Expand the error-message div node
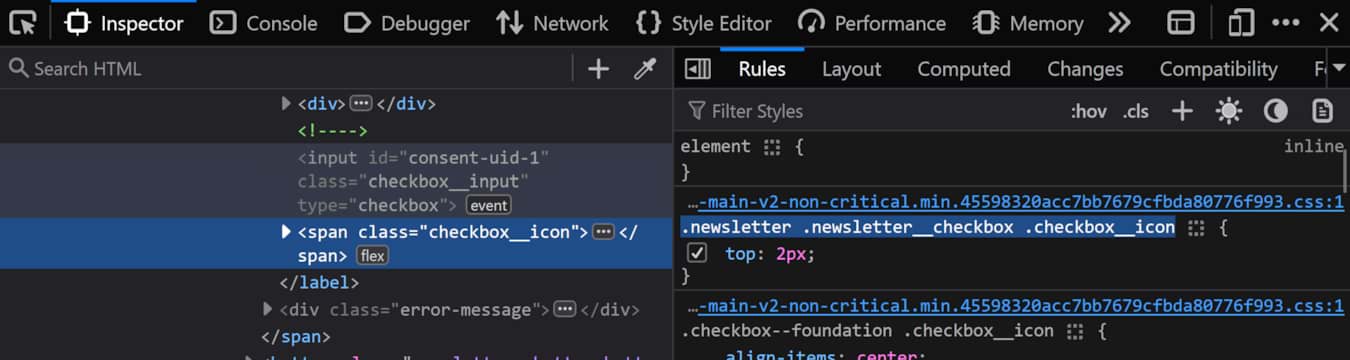 tap(267, 309)
